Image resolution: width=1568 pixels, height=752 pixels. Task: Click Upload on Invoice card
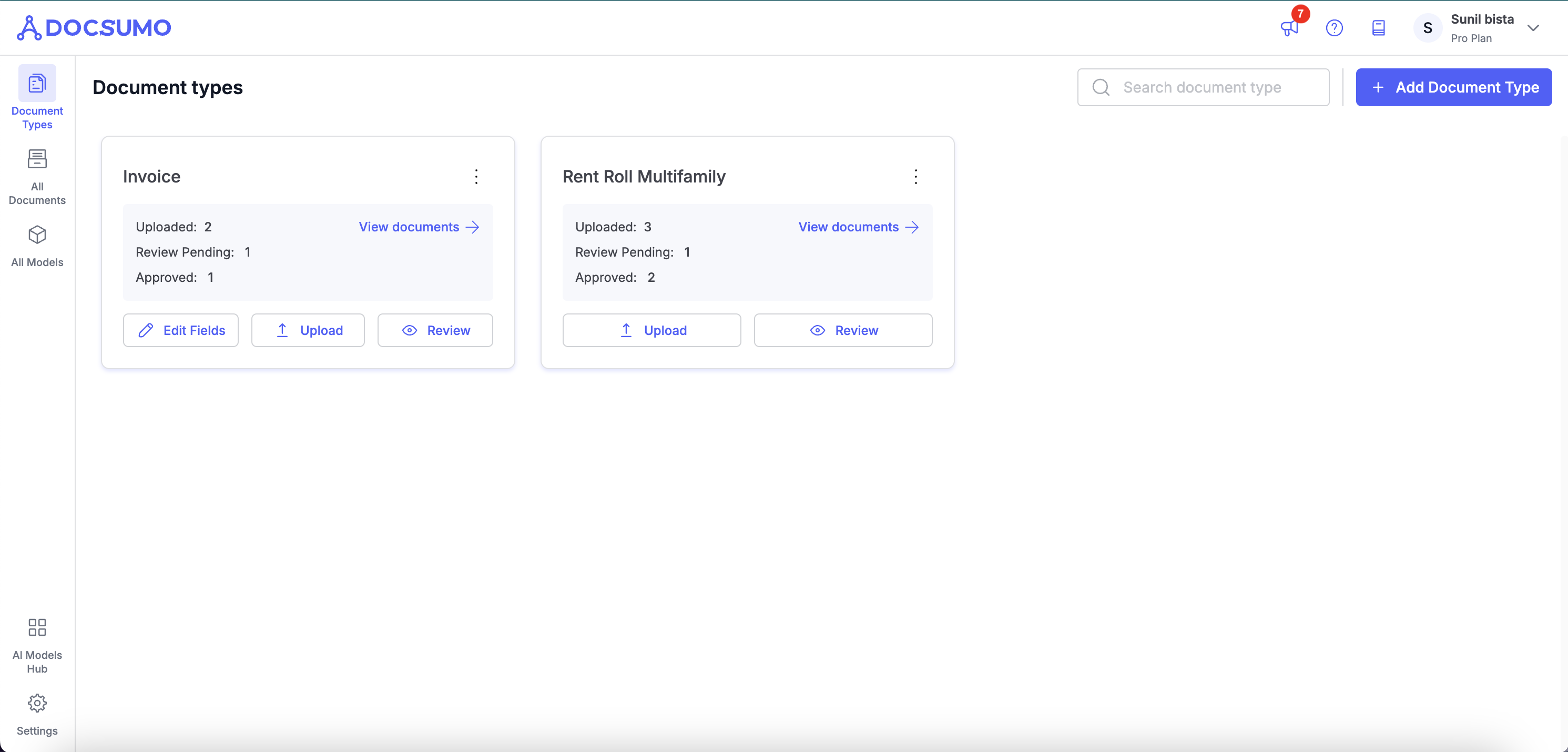pyautogui.click(x=308, y=330)
